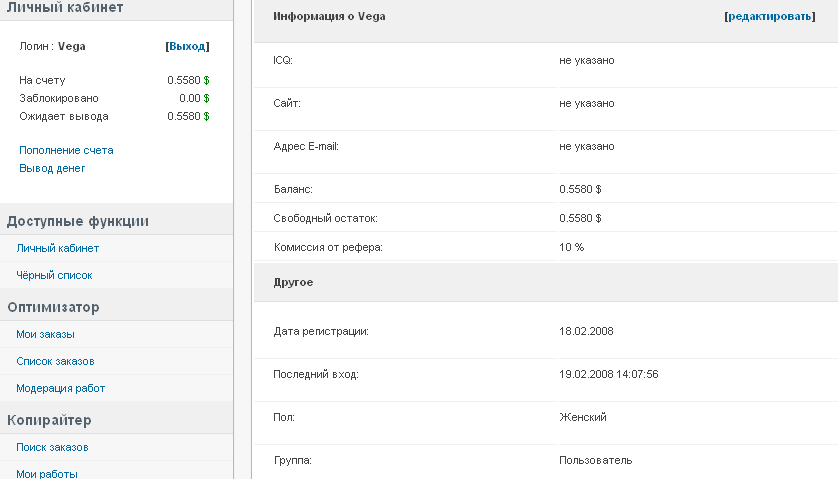Click the Другое section heading

click(x=293, y=283)
